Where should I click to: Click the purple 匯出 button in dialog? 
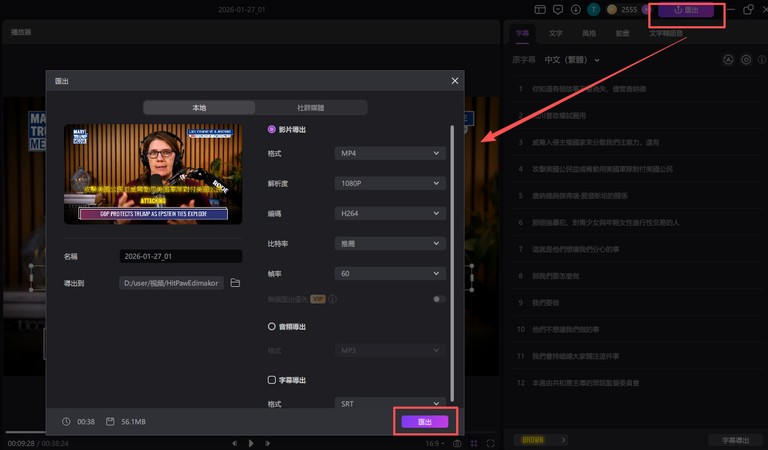[x=424, y=422]
